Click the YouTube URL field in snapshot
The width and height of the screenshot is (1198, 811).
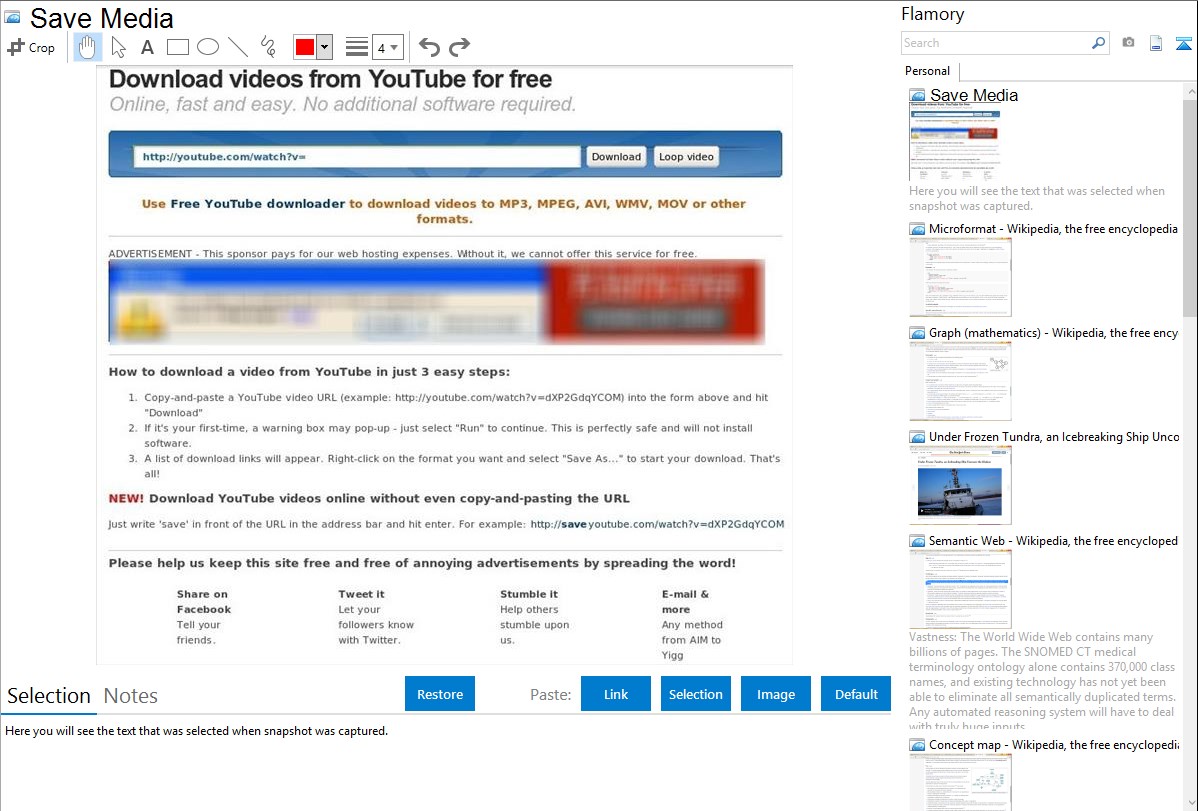pos(357,157)
